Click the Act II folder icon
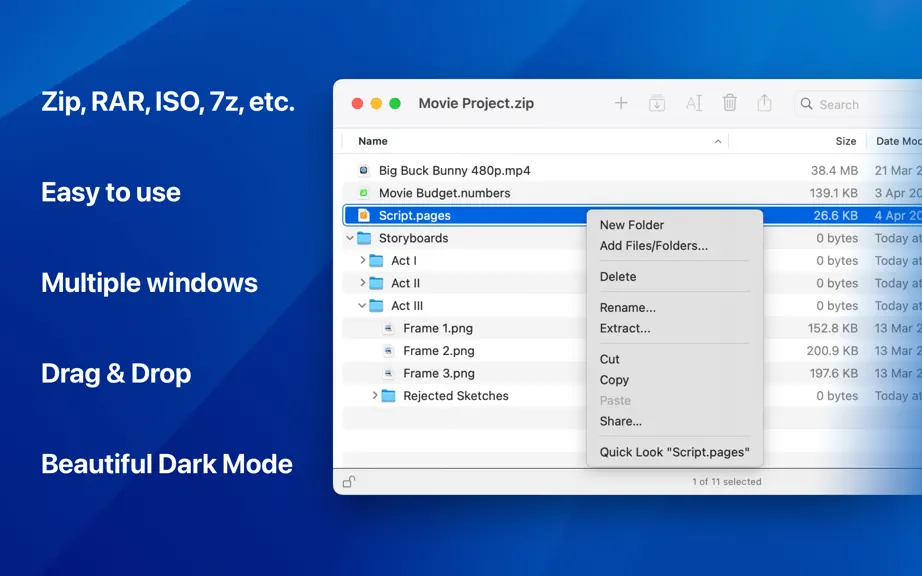The height and width of the screenshot is (576, 922). click(376, 283)
